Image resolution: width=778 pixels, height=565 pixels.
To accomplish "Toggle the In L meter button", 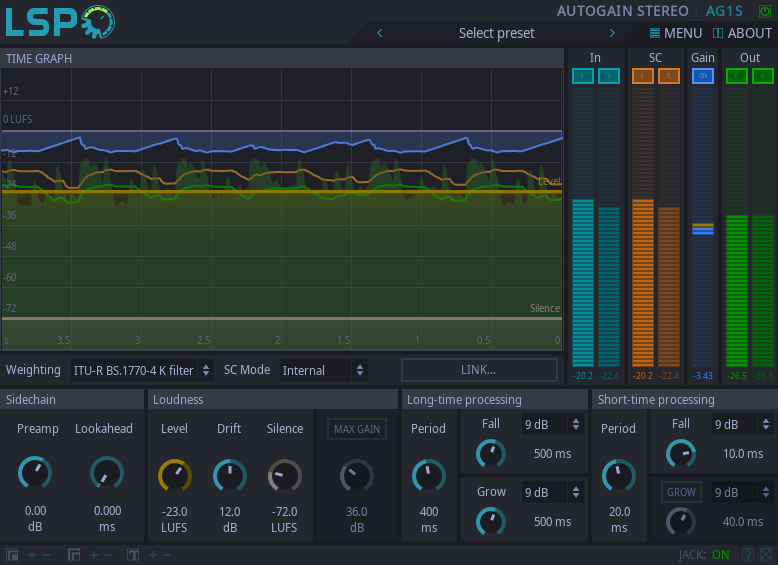I will click(x=583, y=76).
